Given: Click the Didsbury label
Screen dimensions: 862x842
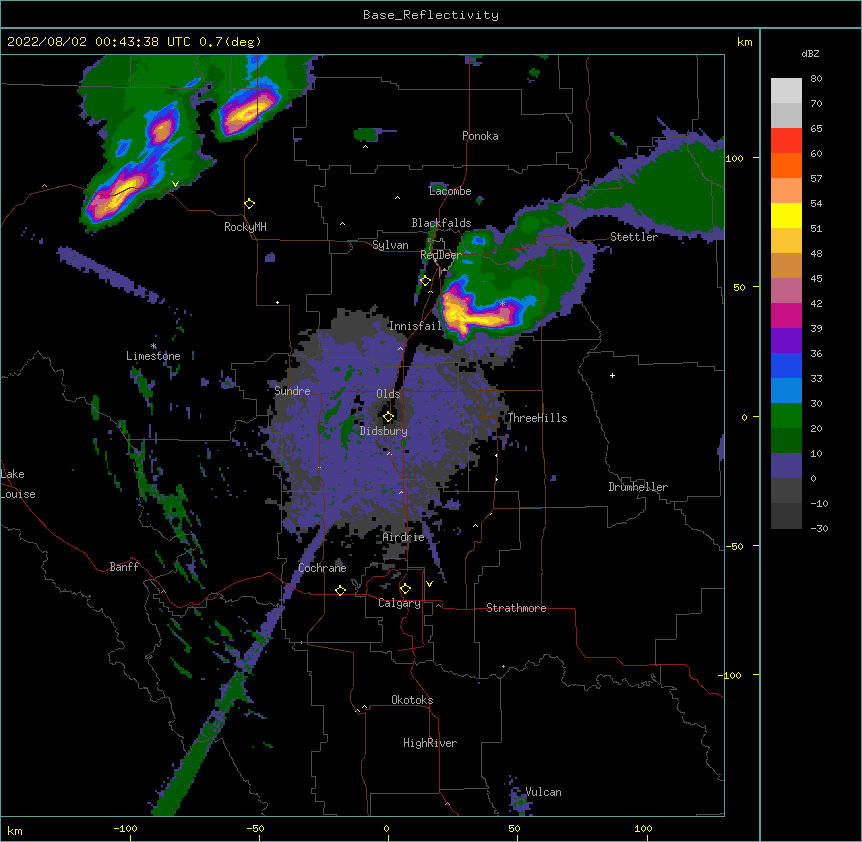Looking at the screenshot, I should tap(384, 431).
